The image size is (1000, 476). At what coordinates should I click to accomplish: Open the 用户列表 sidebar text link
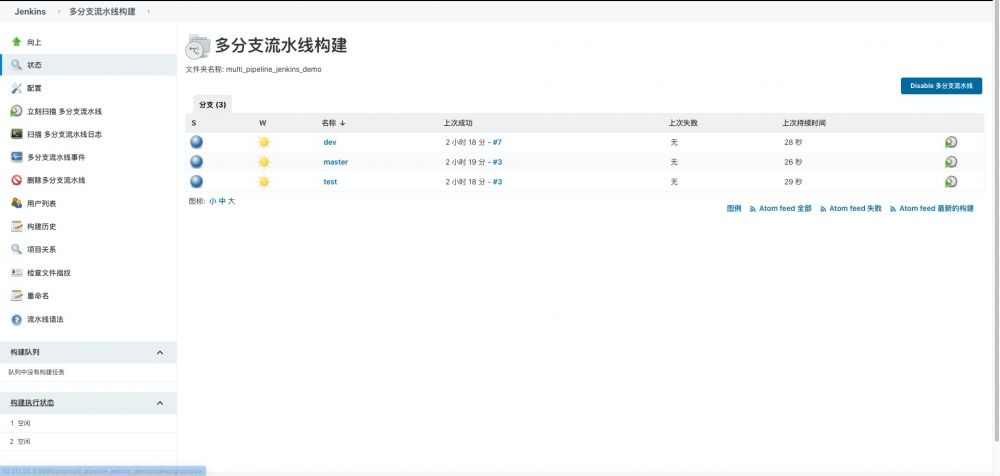(x=41, y=204)
